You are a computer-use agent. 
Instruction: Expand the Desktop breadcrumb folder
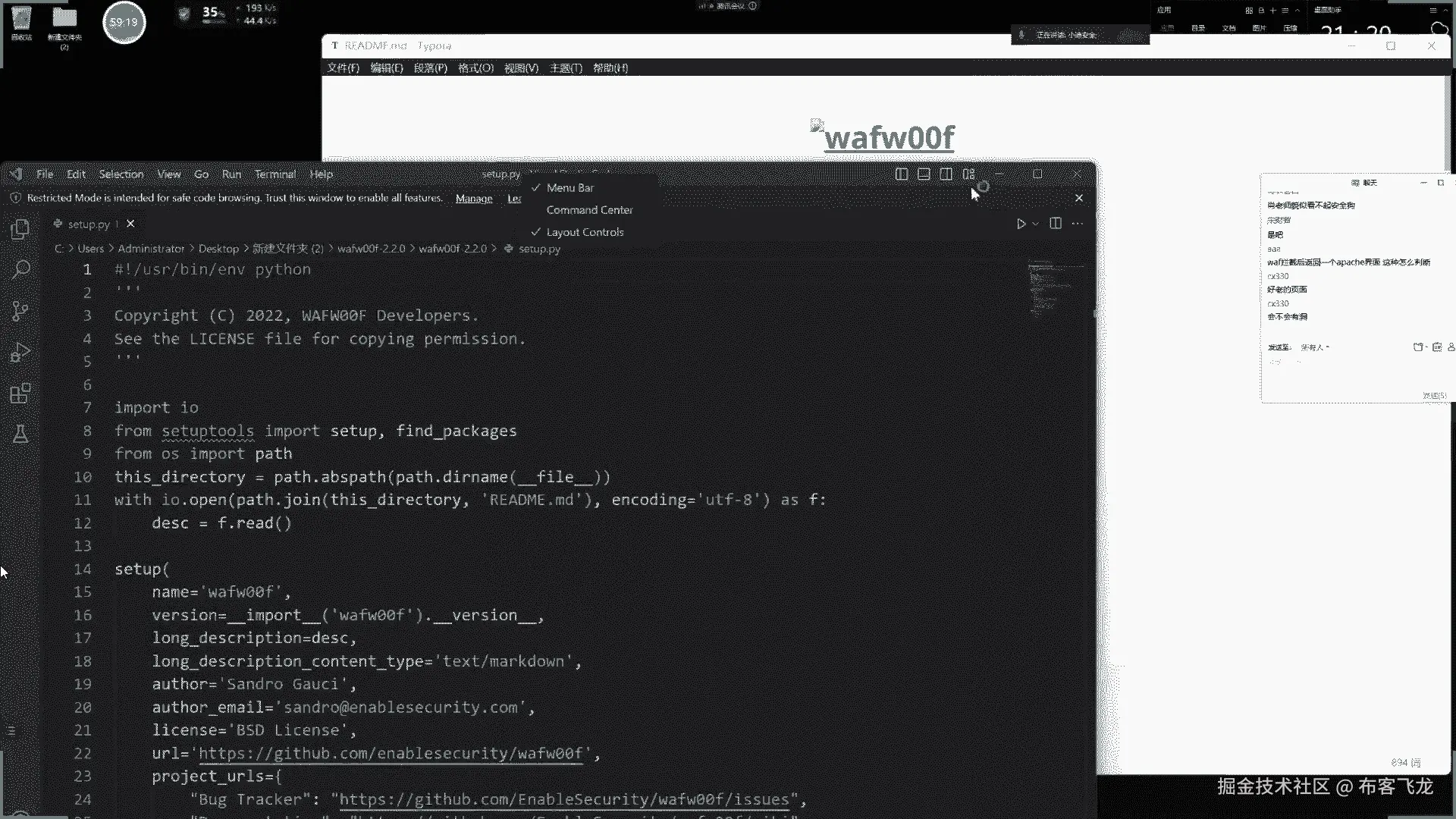218,249
